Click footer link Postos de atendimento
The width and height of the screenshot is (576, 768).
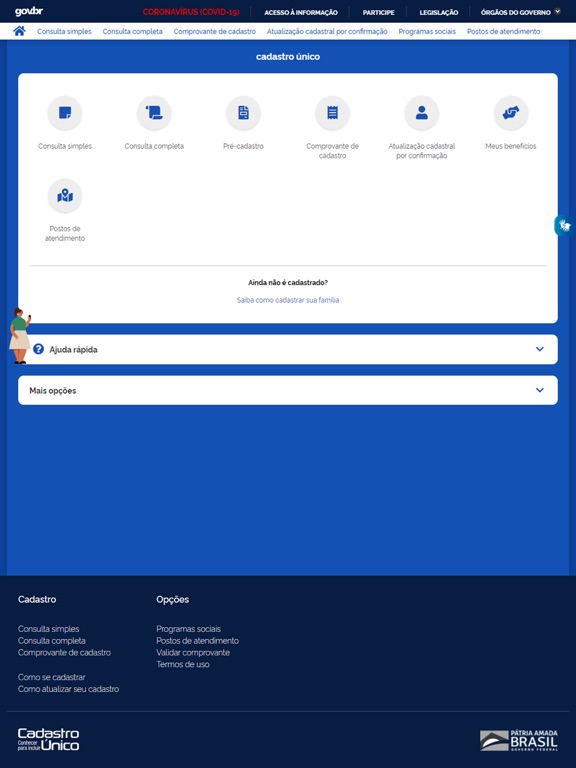click(x=197, y=641)
